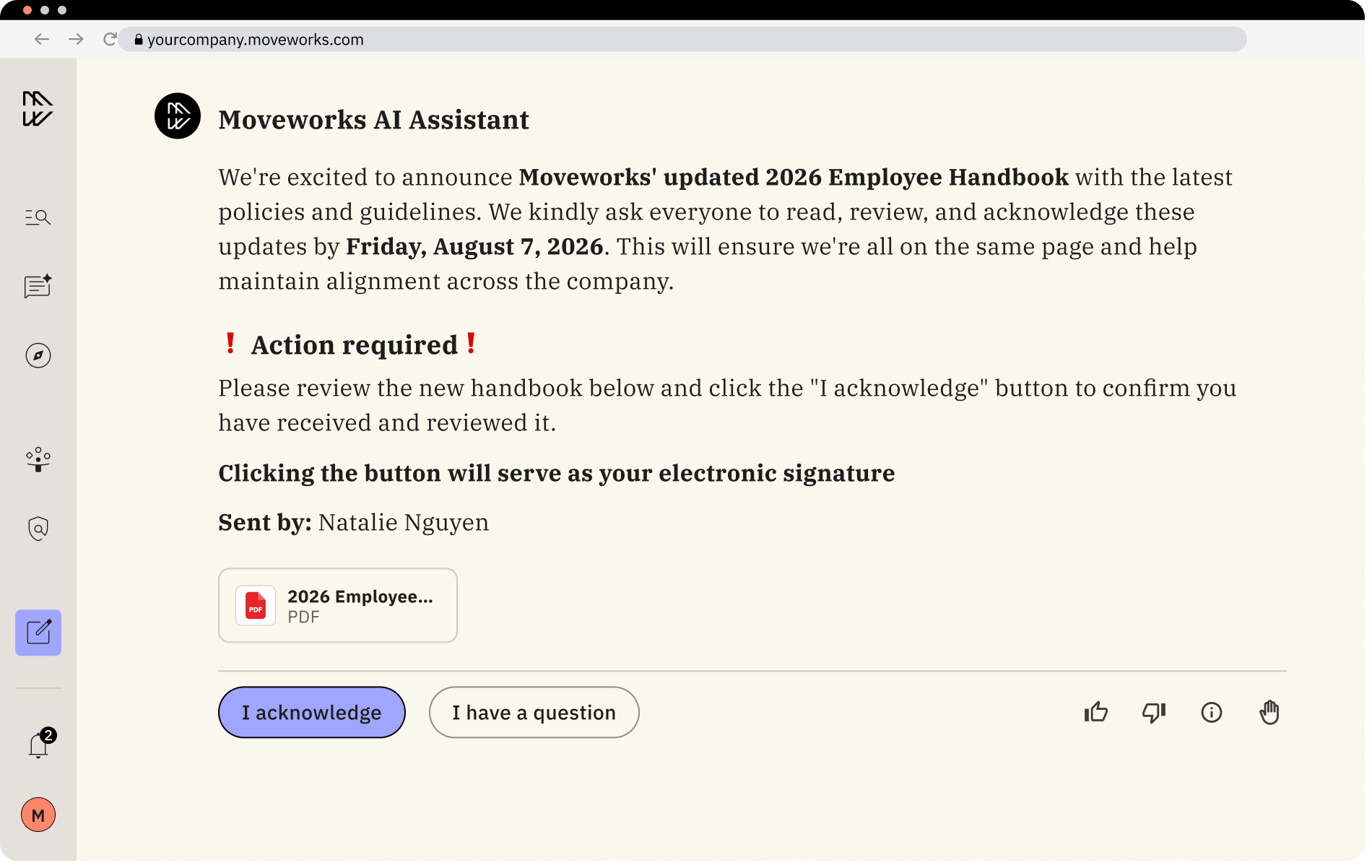Reload the browser page

click(110, 39)
